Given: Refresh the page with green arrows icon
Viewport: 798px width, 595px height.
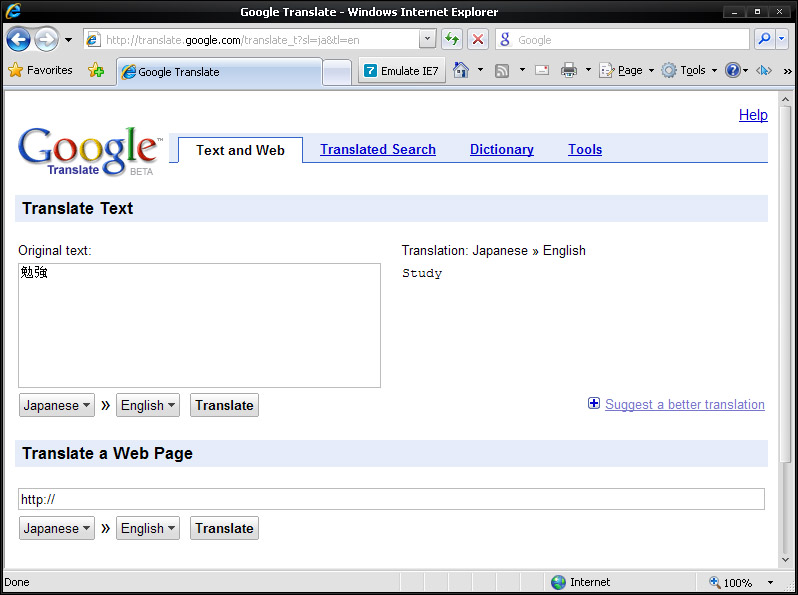Looking at the screenshot, I should tap(452, 39).
